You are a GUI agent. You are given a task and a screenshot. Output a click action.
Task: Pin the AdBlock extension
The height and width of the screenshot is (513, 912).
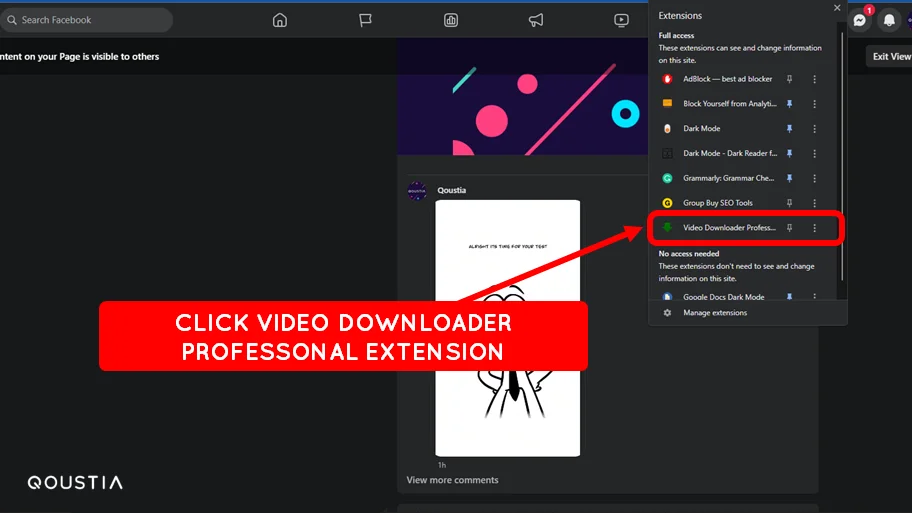(x=789, y=79)
